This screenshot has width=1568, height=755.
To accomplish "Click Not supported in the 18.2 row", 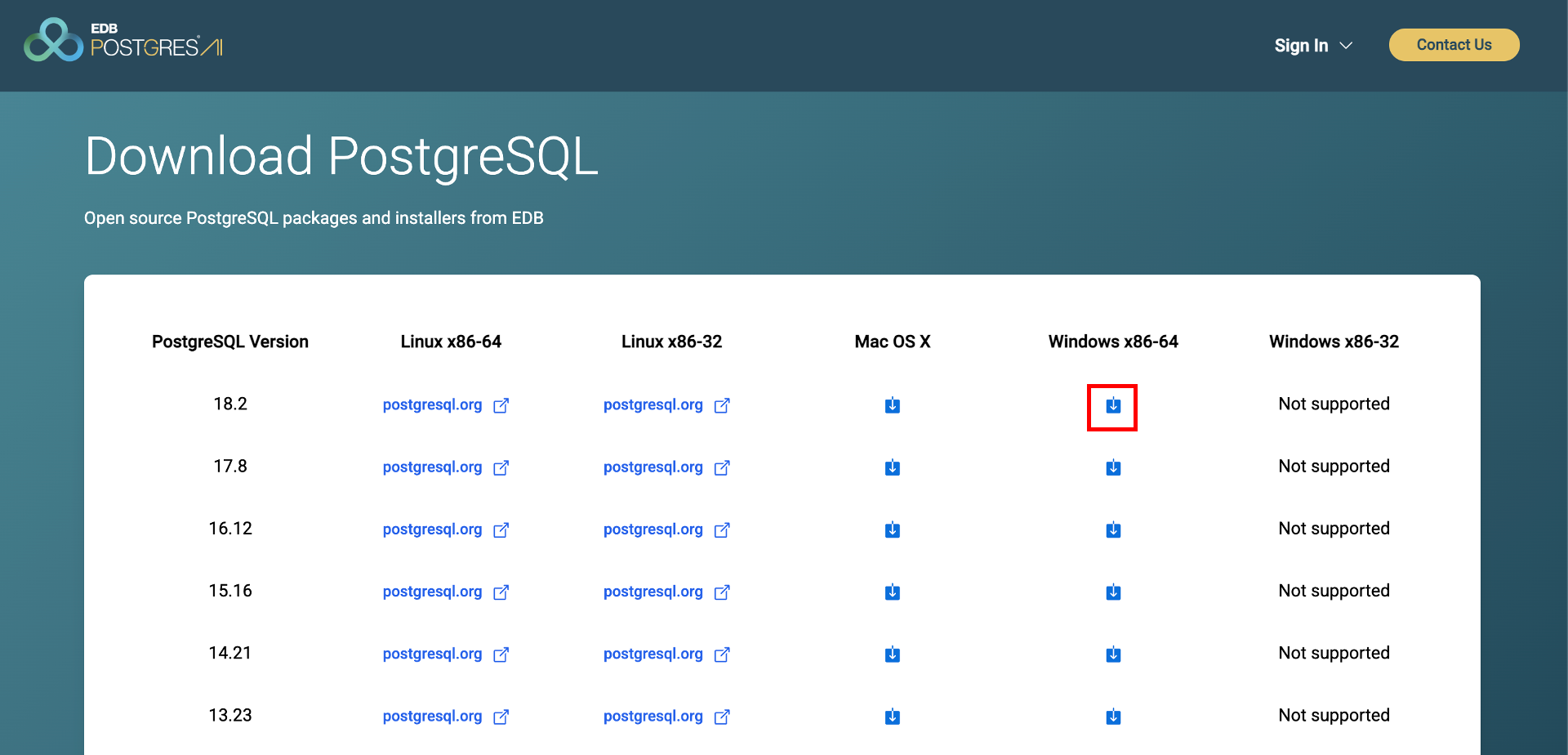I will (1334, 404).
